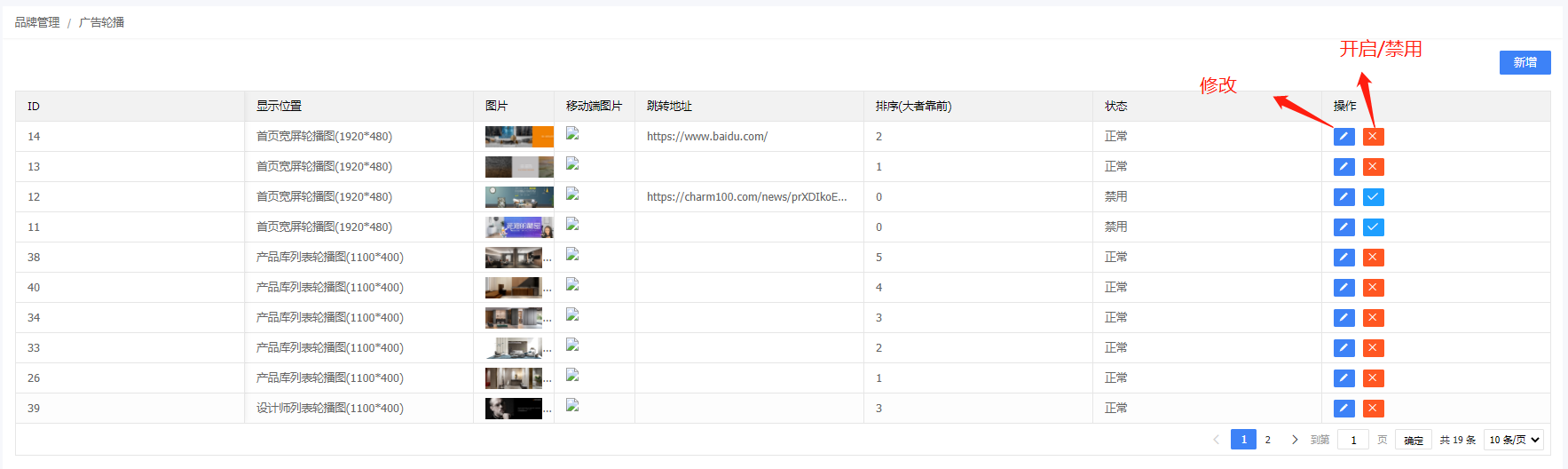Enable the ad in row ID 12
The image size is (1568, 469).
tap(1373, 197)
